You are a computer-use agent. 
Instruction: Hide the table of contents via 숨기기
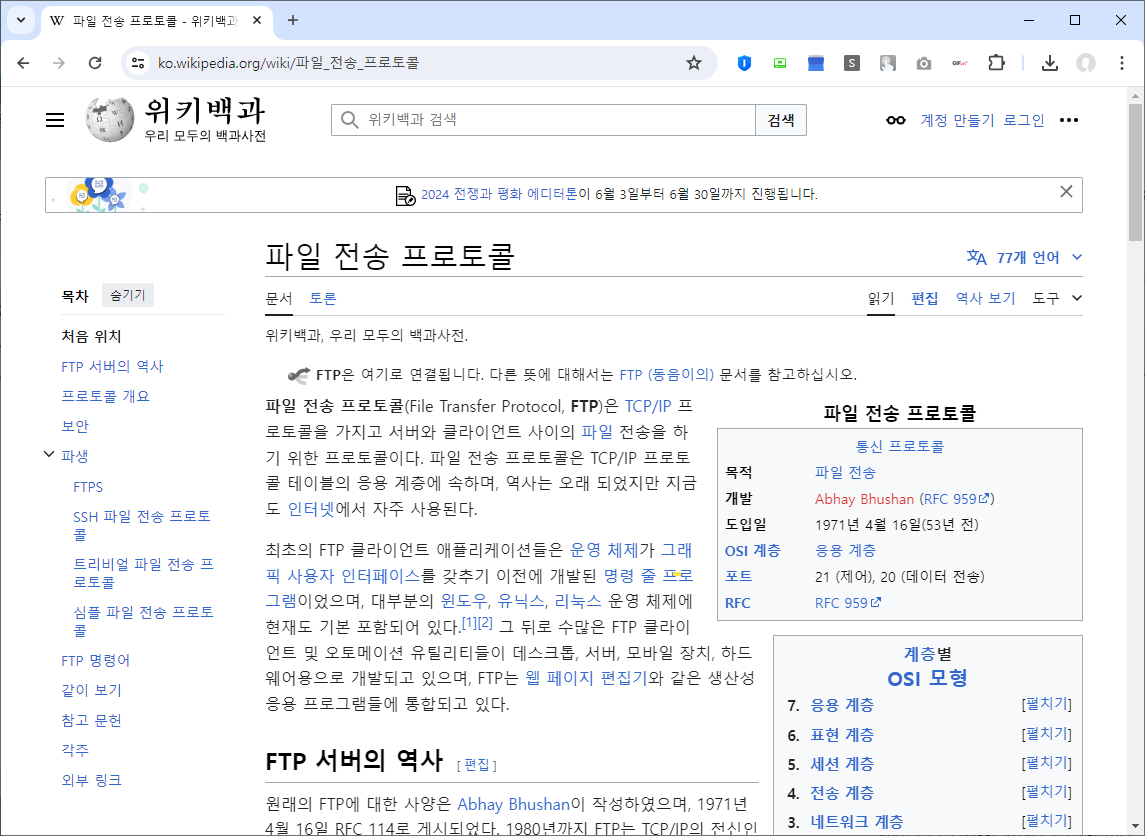[x=127, y=295]
